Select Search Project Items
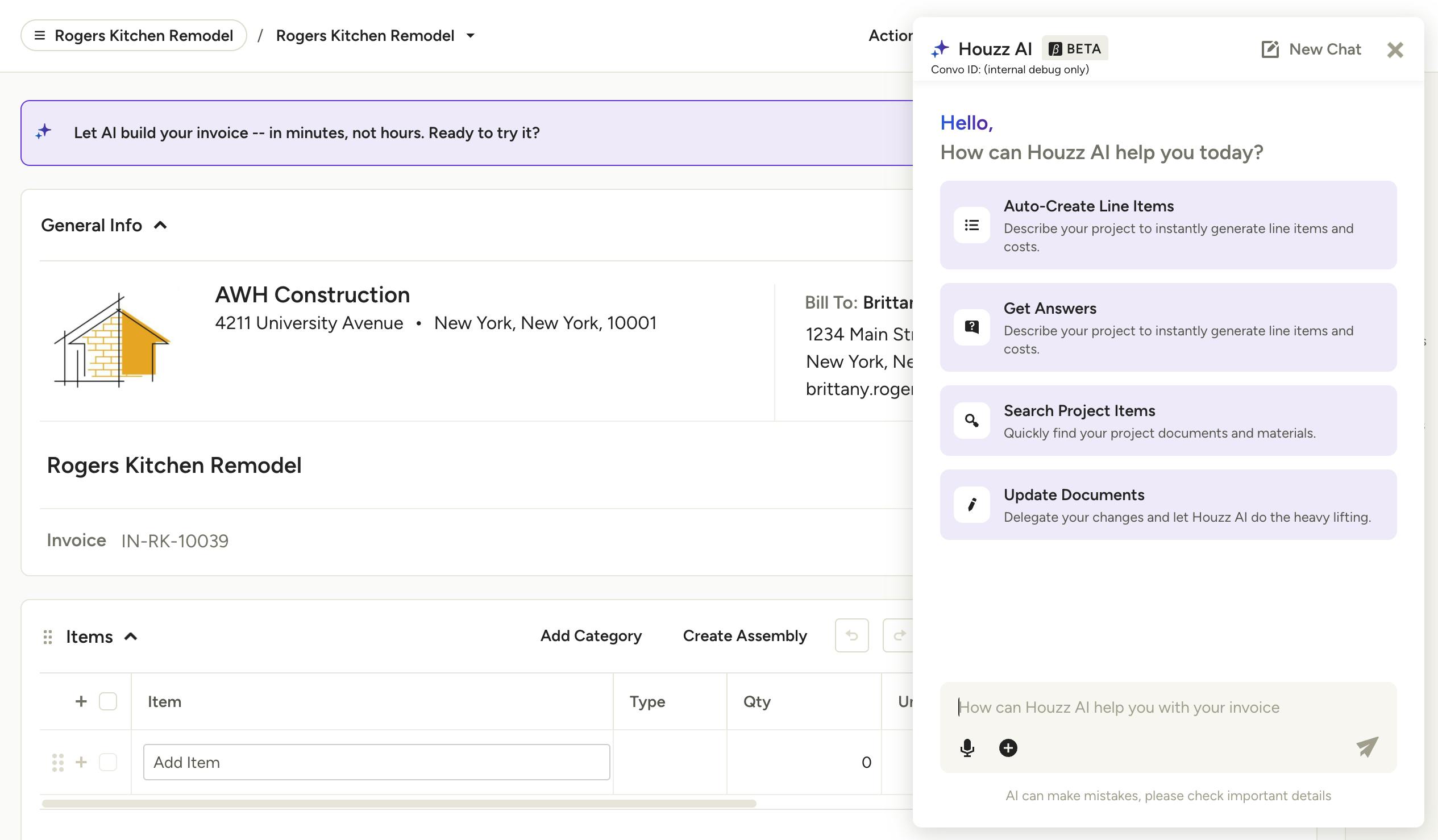 [x=1168, y=421]
